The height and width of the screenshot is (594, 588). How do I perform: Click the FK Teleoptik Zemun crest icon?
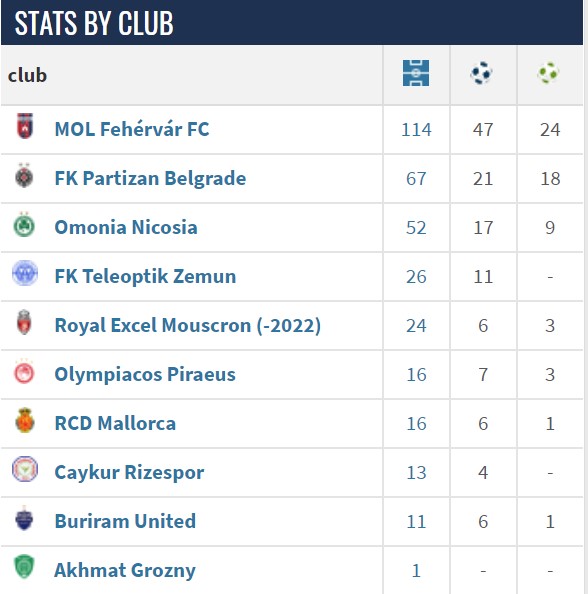(25, 273)
